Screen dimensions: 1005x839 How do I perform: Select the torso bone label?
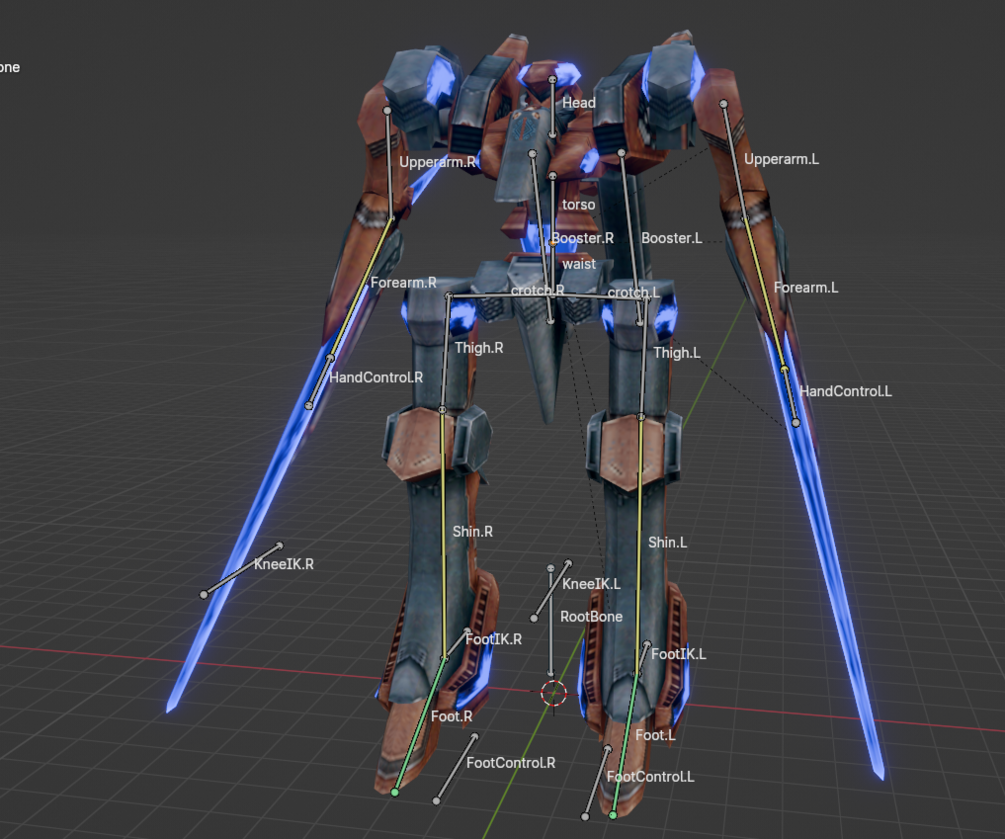579,204
